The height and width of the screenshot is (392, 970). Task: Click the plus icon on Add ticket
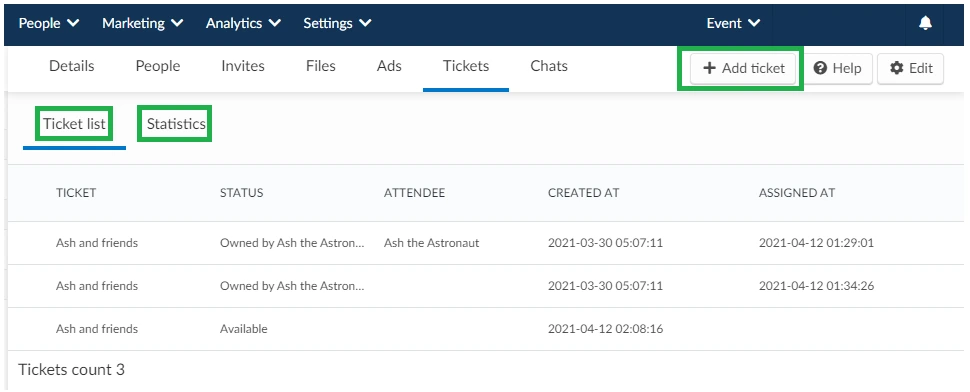(x=710, y=68)
